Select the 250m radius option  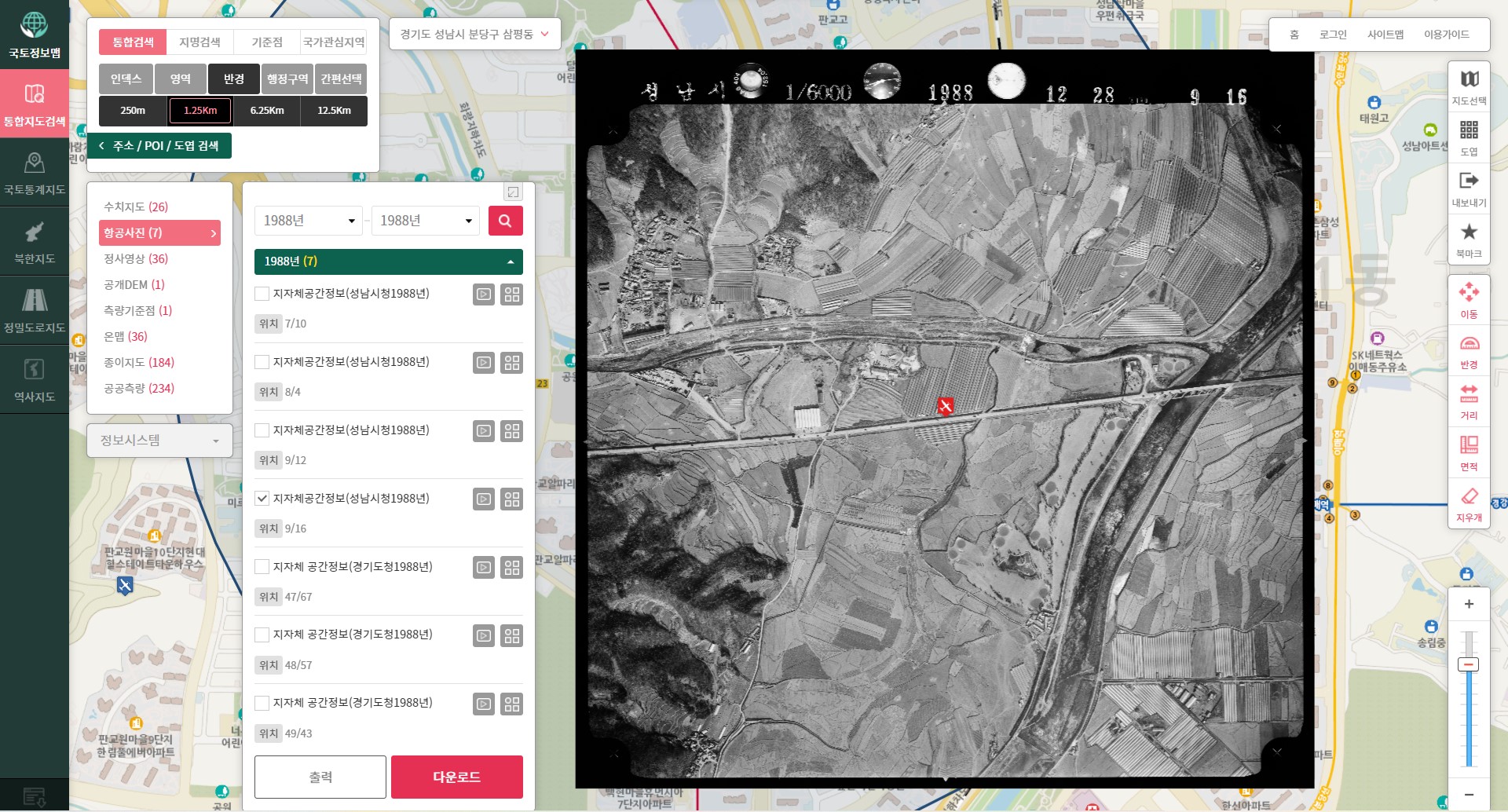tap(133, 111)
